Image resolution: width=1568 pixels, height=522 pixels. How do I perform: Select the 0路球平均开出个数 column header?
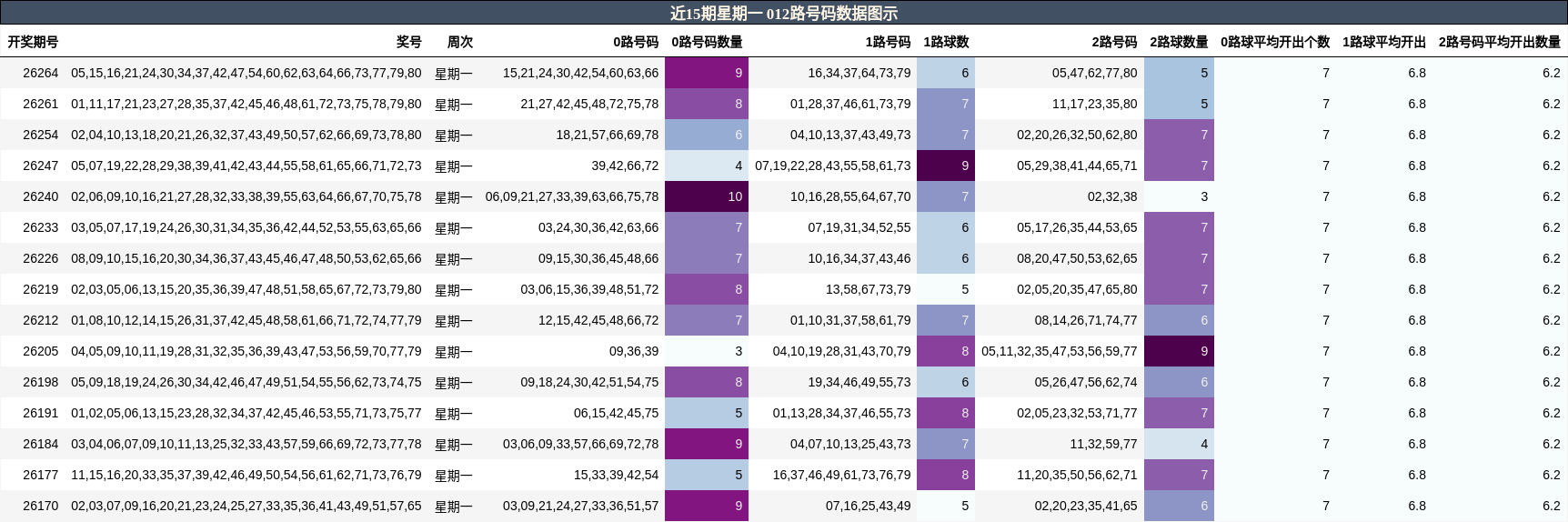(x=1275, y=42)
